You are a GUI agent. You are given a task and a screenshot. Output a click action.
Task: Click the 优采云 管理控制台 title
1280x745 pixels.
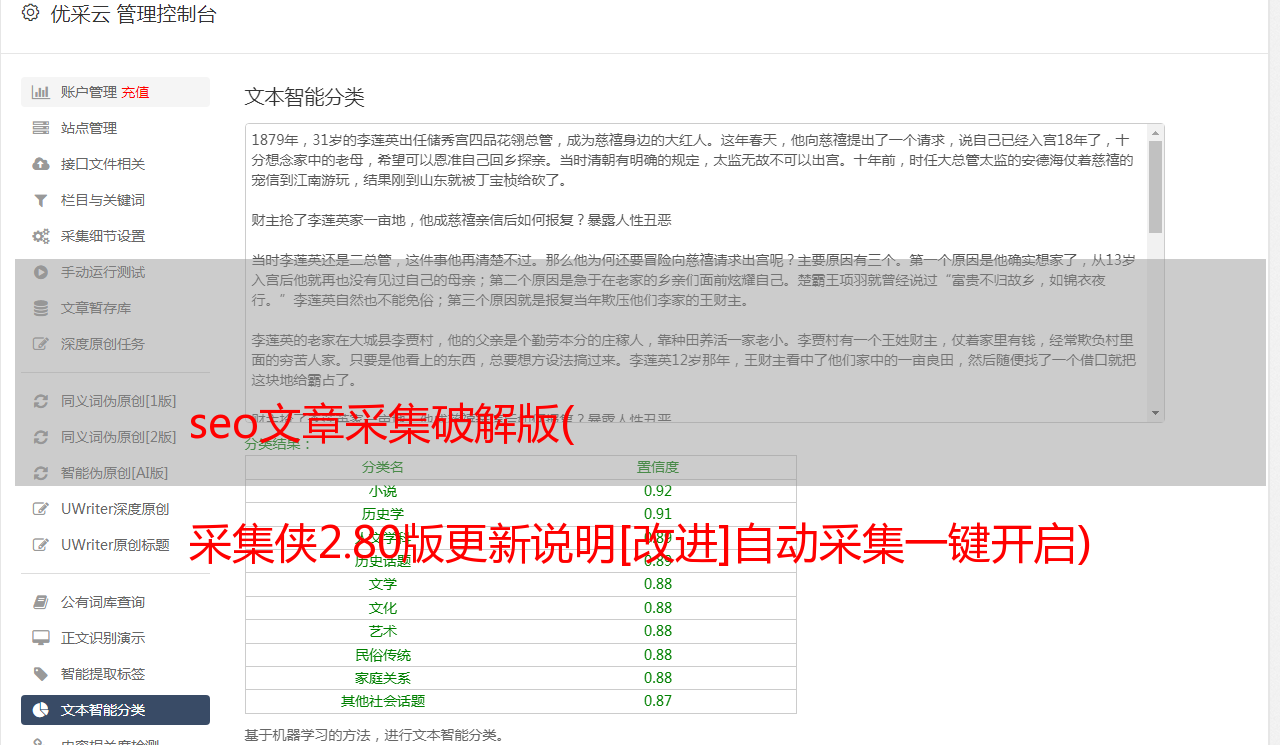[x=133, y=14]
